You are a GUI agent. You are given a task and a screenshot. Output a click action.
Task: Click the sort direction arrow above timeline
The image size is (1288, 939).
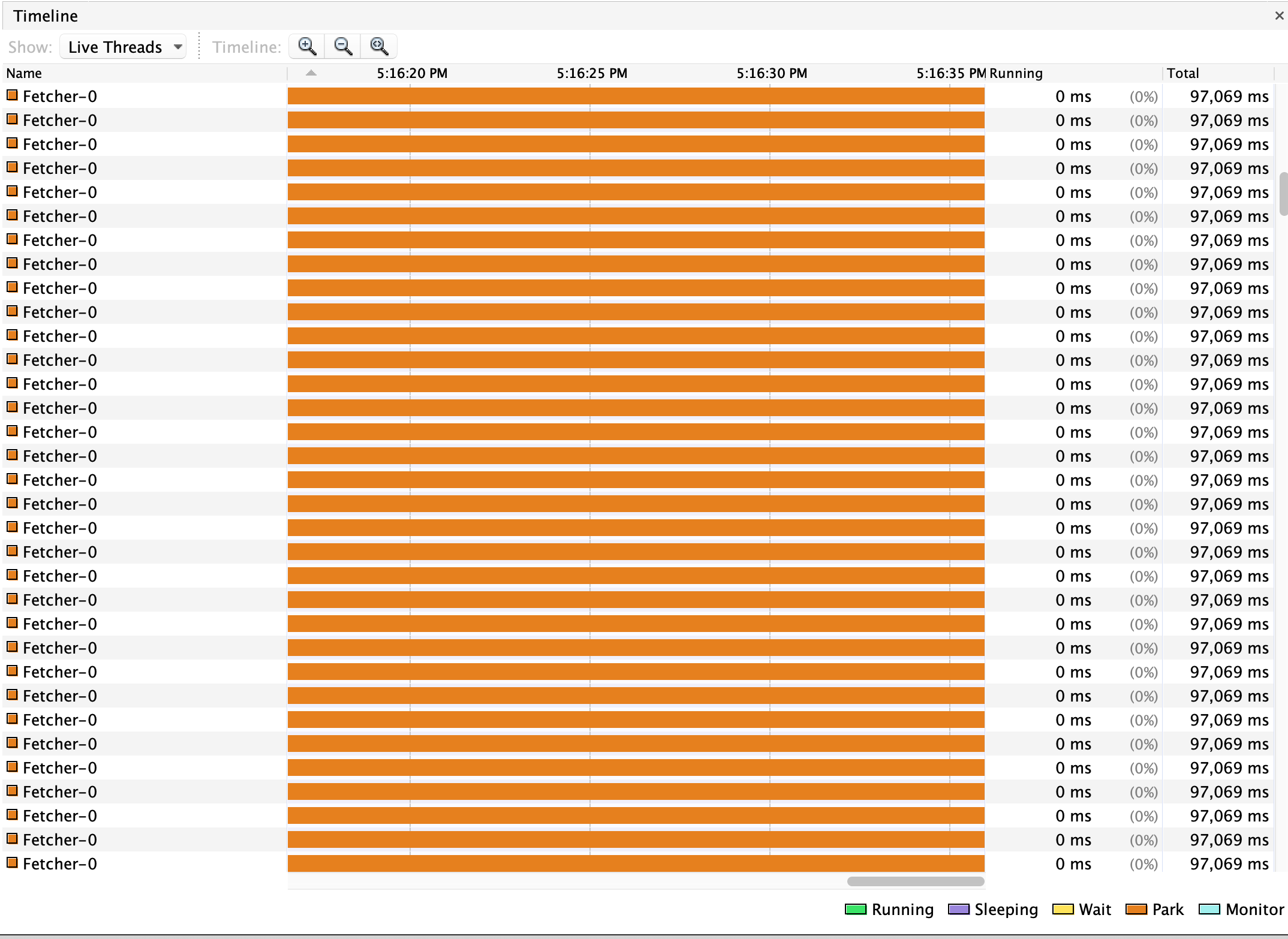coord(311,73)
